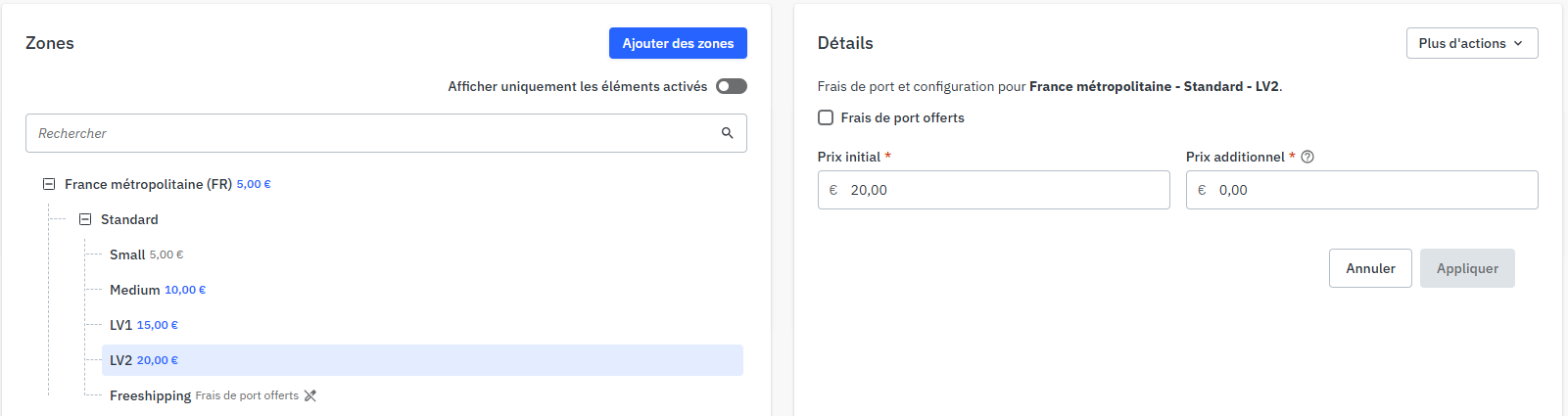Check the Frais de port offerts checkbox
Screen dimensions: 1568x416
pos(826,117)
